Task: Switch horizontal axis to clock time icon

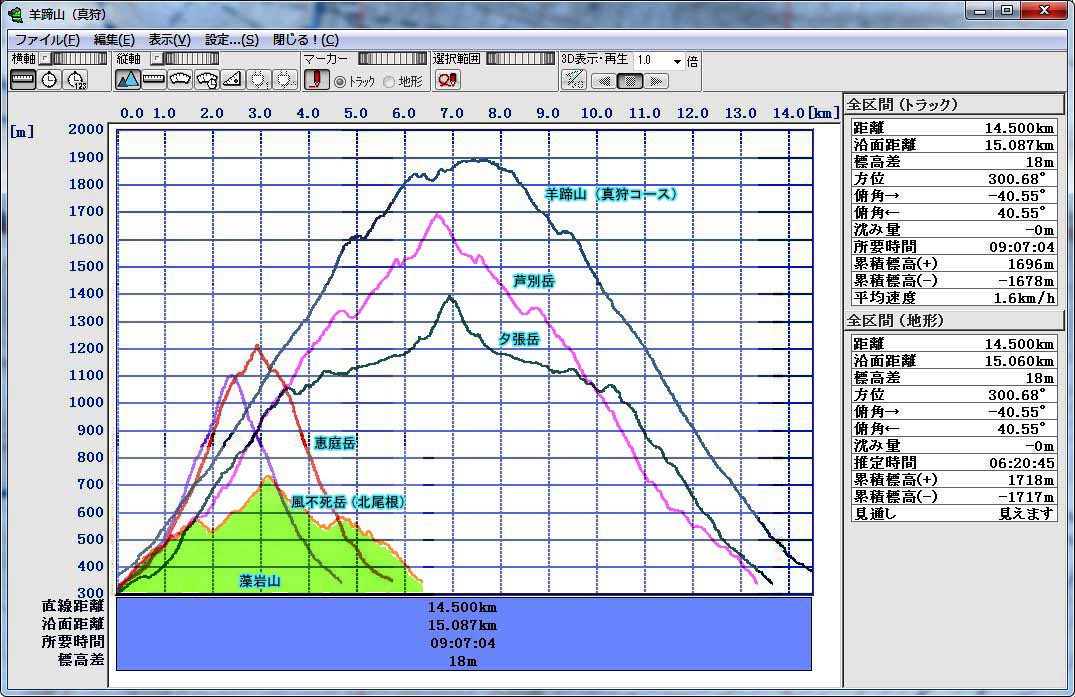Action: click(49, 80)
